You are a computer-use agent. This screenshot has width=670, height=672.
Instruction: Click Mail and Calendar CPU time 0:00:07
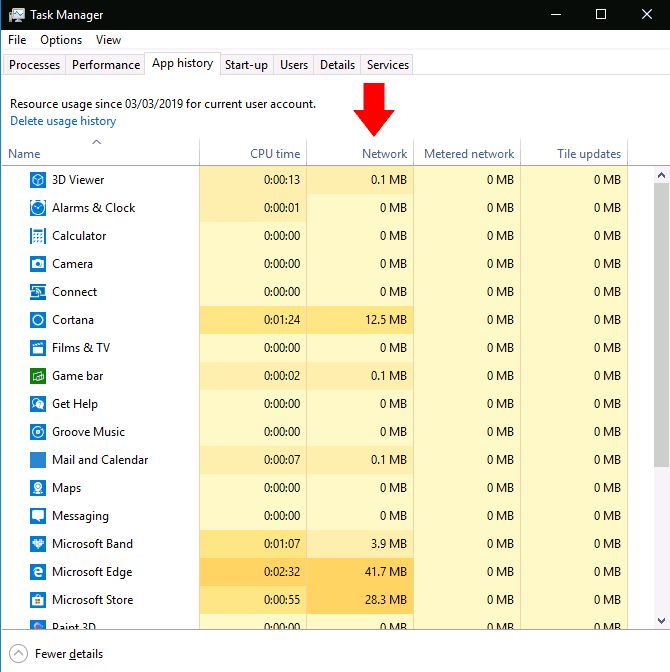(282, 460)
